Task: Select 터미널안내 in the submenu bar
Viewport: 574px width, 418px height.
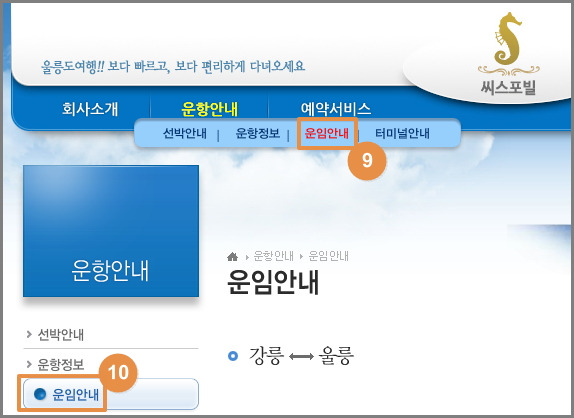Action: click(402, 133)
